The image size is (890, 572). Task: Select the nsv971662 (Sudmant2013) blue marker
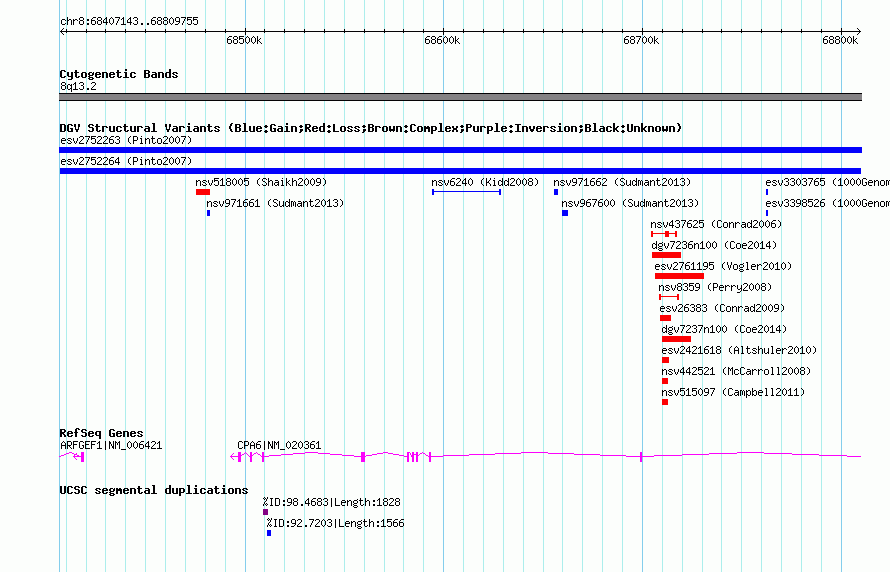tap(556, 192)
